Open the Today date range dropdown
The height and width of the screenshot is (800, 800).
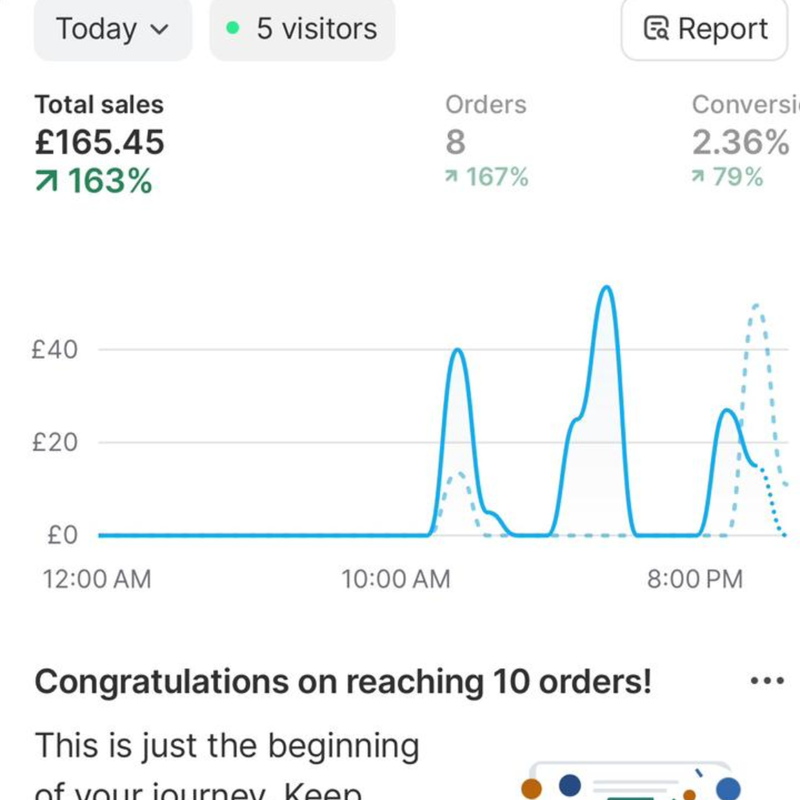pos(112,29)
